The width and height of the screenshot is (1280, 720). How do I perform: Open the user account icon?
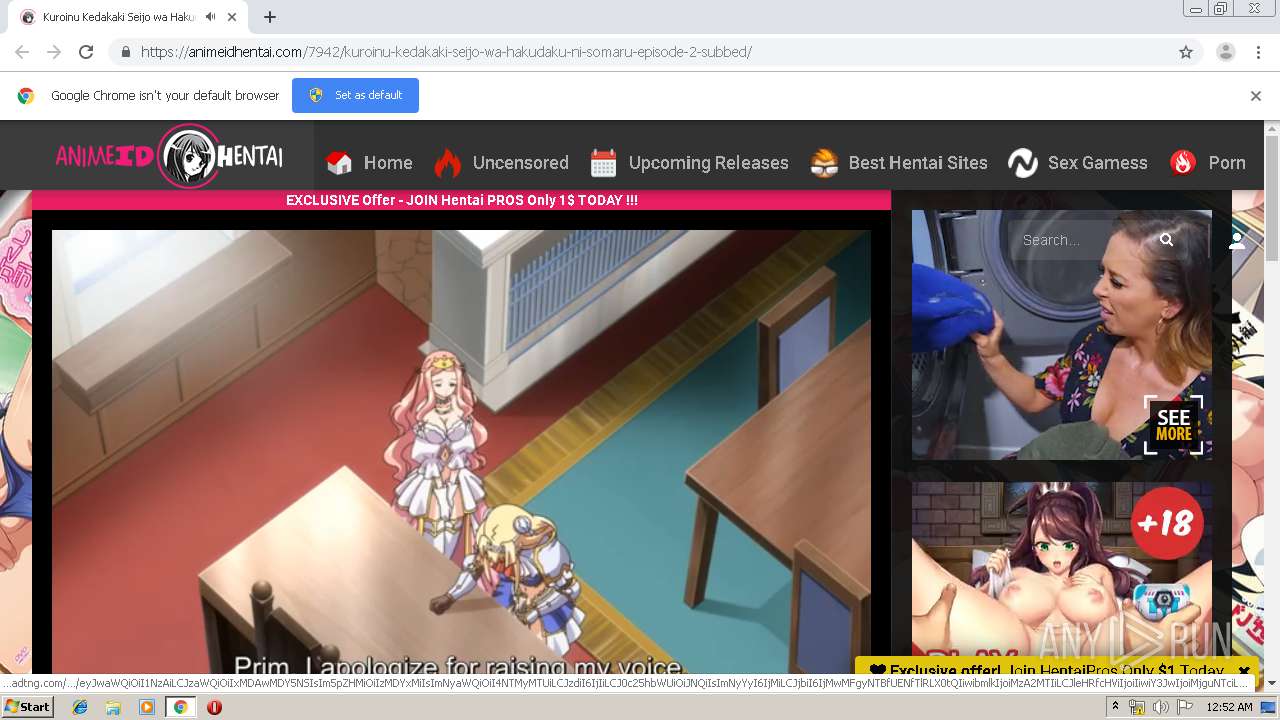[1237, 240]
